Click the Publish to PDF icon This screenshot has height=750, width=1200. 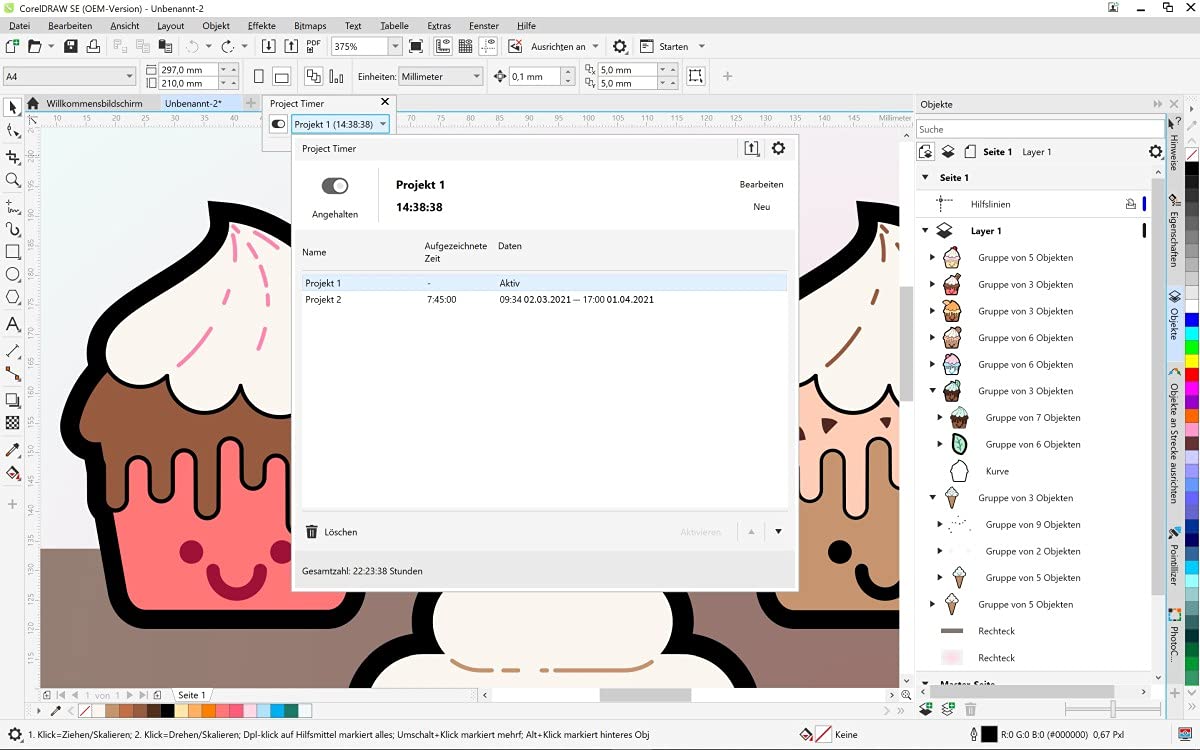click(313, 46)
